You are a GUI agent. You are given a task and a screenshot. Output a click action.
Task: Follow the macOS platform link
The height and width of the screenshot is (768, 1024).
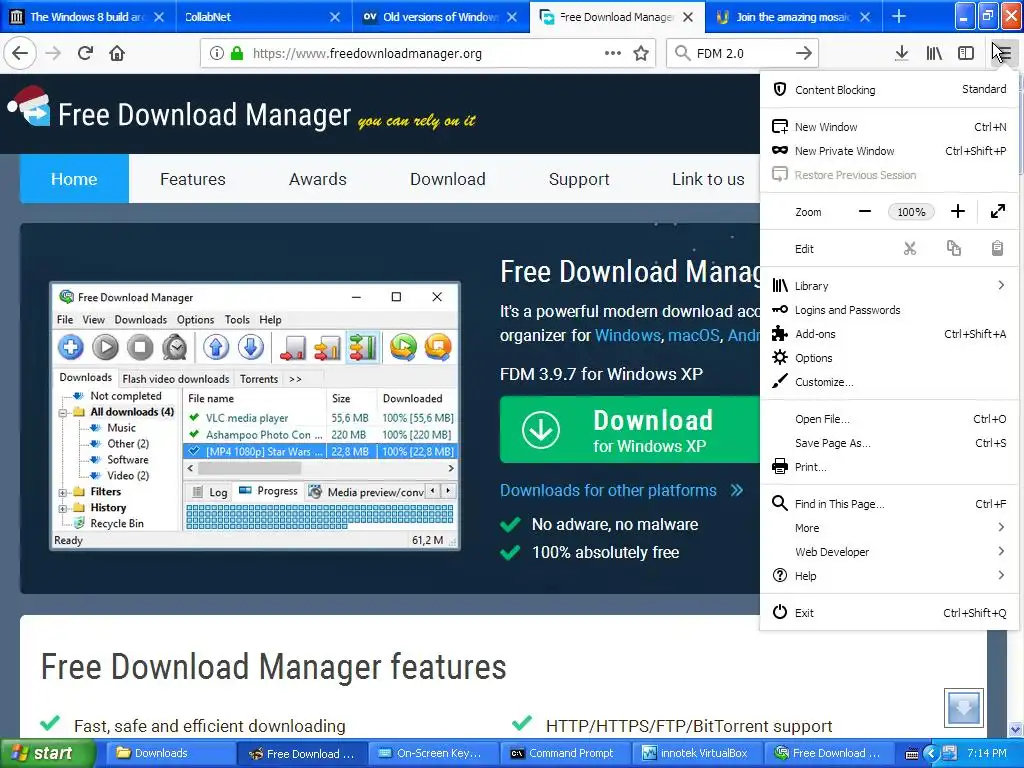click(x=694, y=335)
